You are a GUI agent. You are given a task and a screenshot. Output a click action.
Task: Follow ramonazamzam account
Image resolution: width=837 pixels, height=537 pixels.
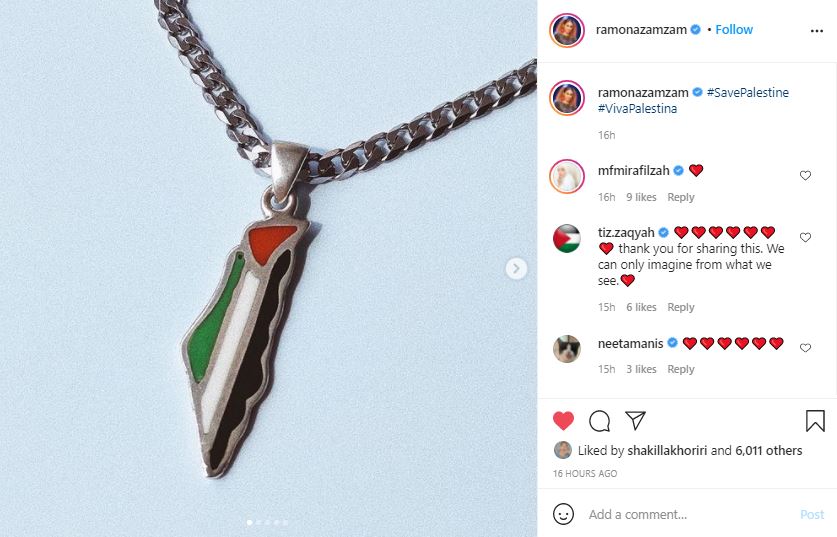734,29
